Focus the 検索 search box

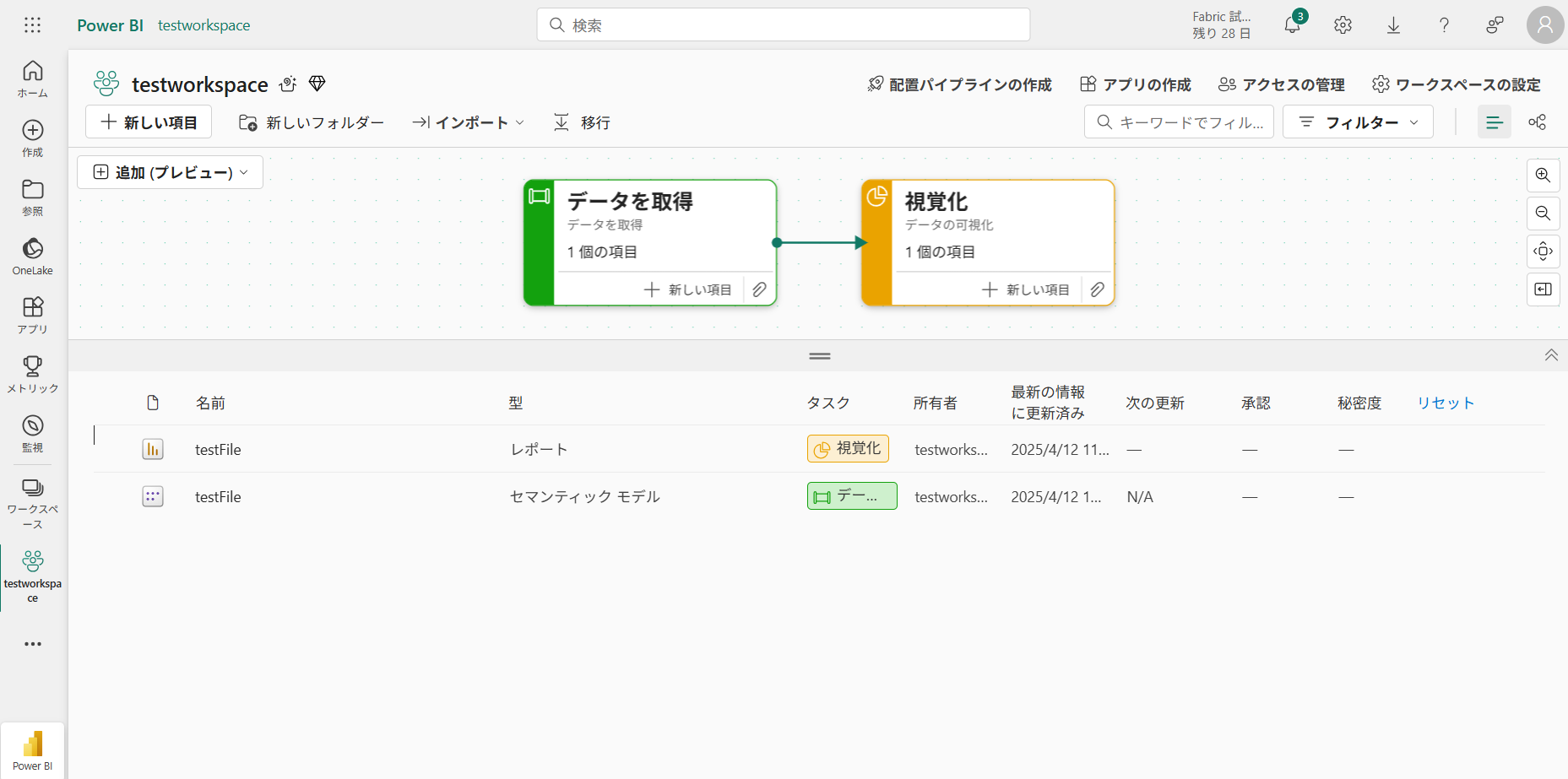coord(784,24)
